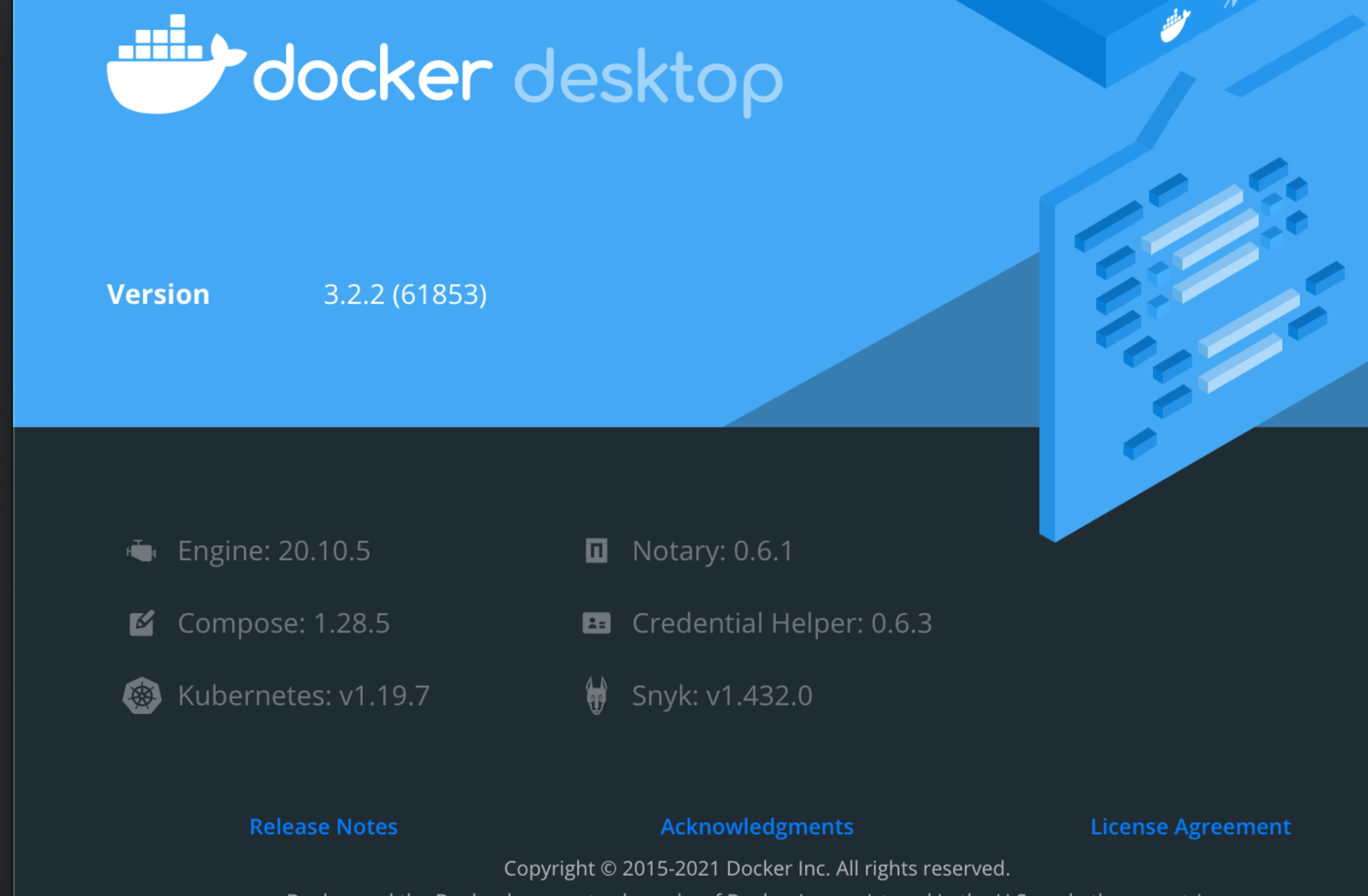Screen dimensions: 1368x896
Task: Click the Compose: 1.28.5 text
Action: click(x=284, y=624)
